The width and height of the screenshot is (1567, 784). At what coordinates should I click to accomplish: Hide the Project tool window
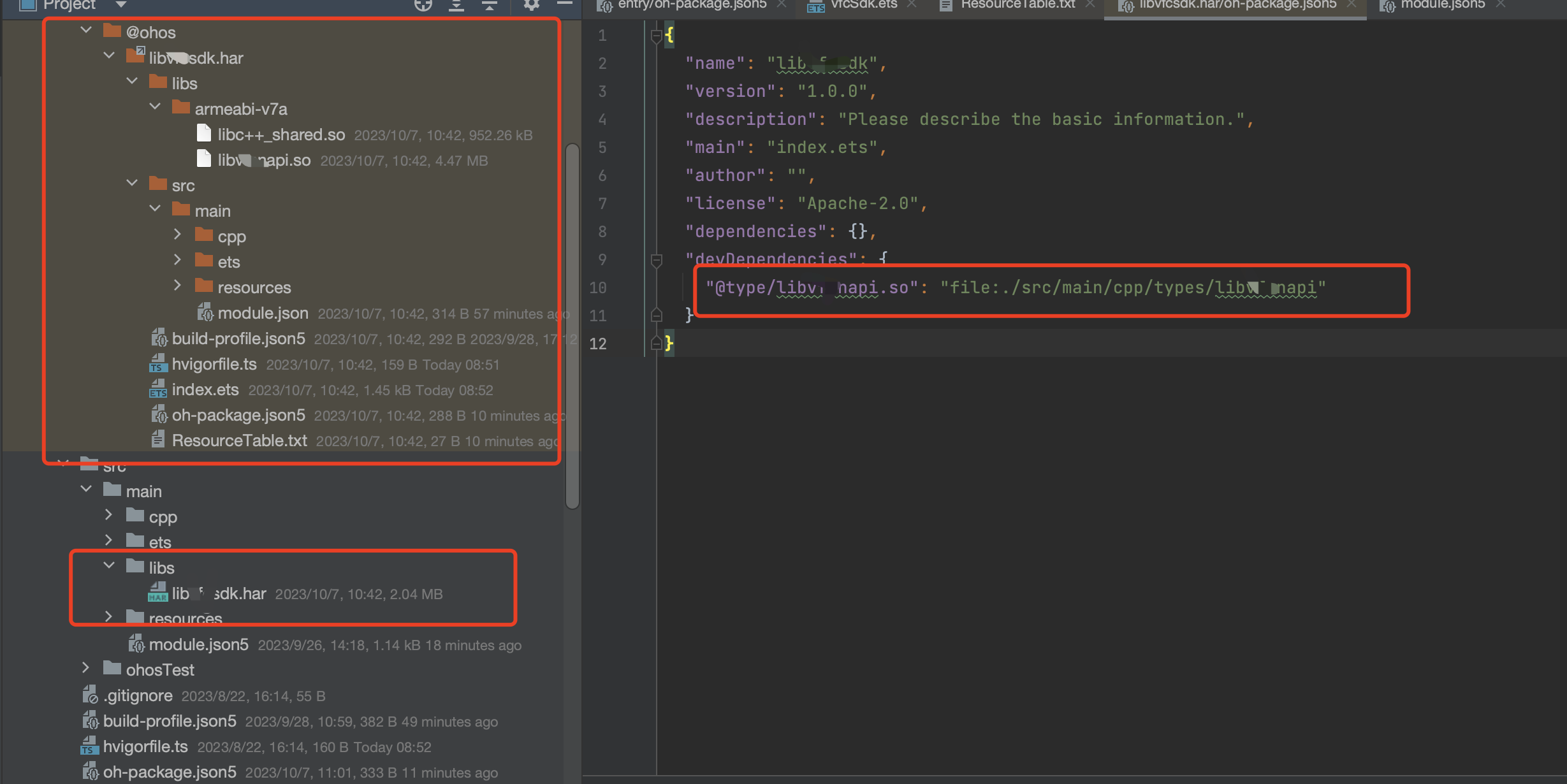pos(564,4)
